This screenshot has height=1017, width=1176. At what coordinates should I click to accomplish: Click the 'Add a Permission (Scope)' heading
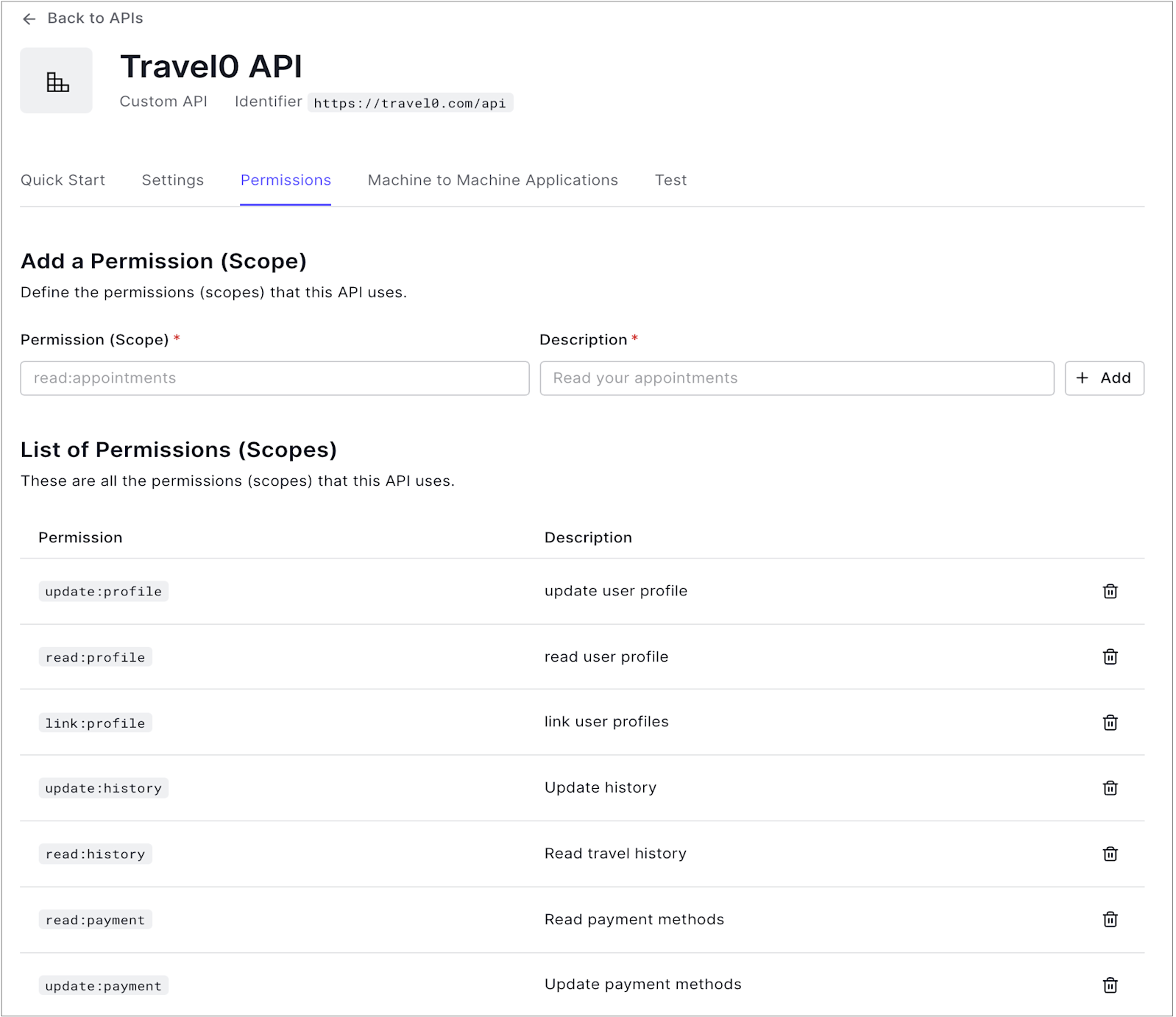point(163,261)
